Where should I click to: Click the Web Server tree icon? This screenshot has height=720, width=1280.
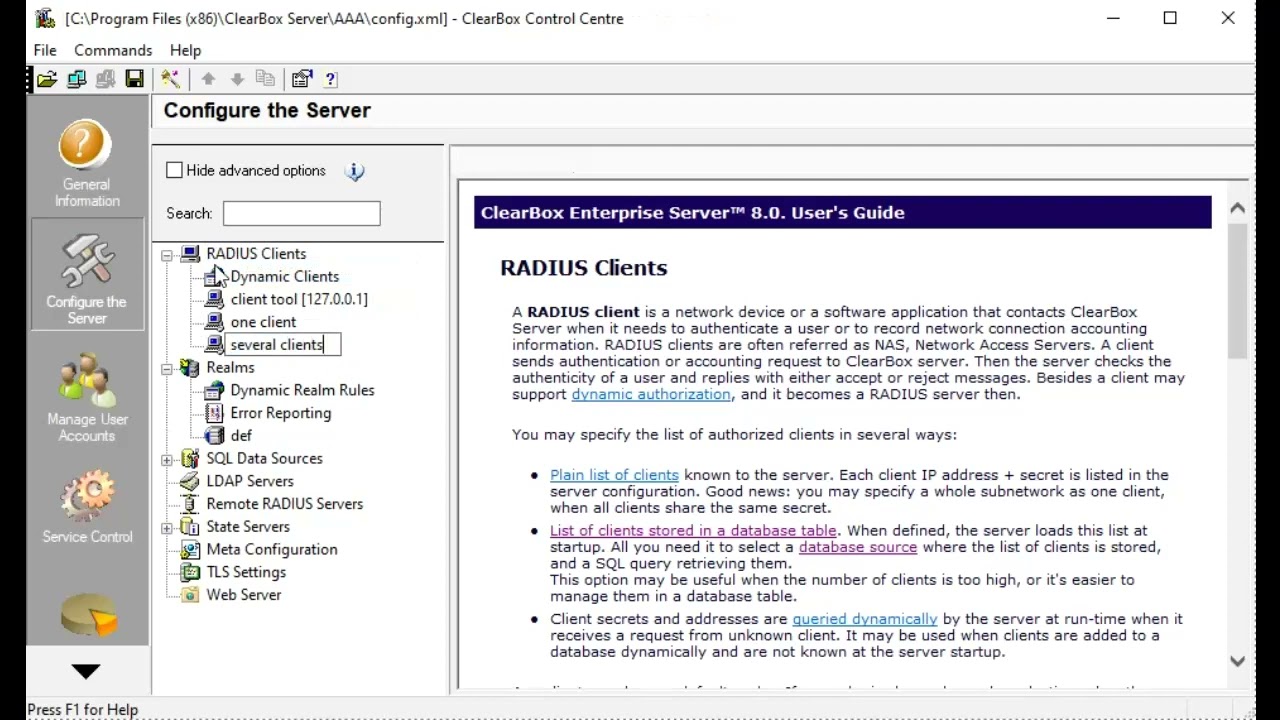click(x=189, y=595)
